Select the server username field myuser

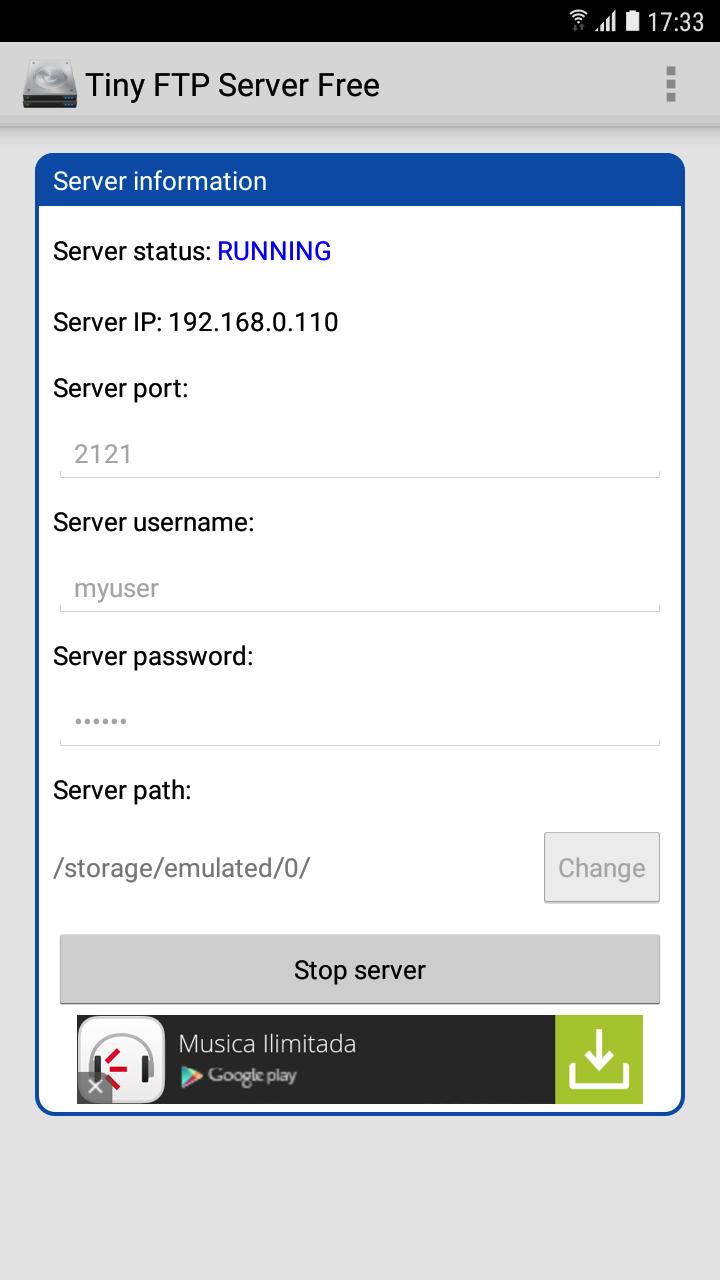click(360, 589)
